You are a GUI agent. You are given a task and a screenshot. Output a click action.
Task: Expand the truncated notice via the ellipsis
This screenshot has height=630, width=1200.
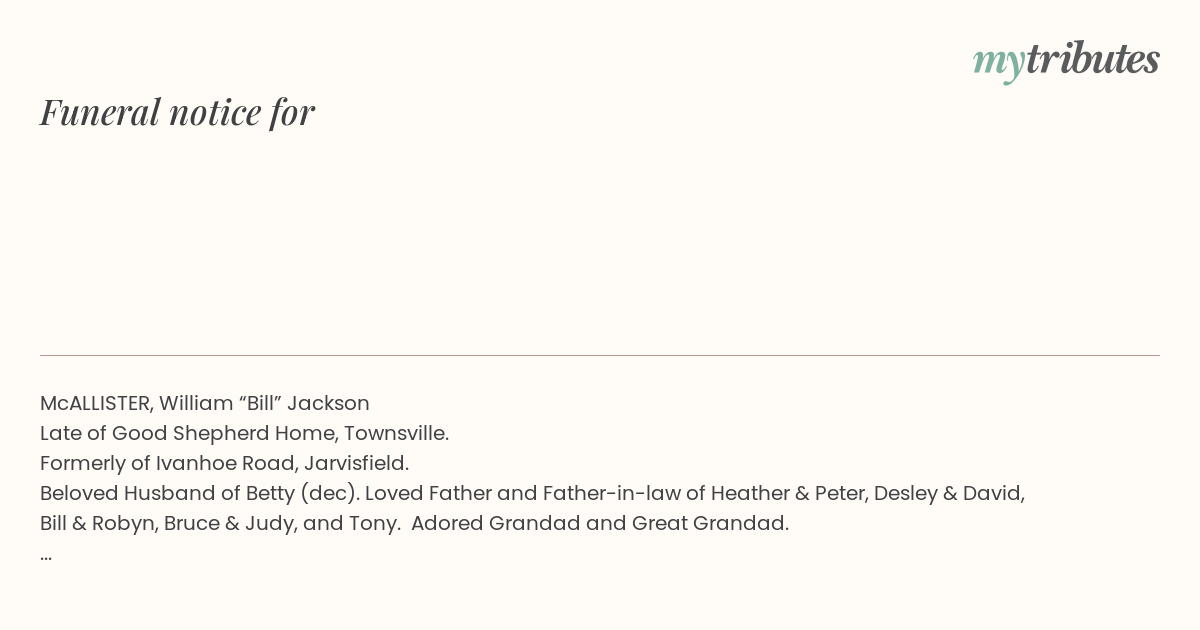tap(46, 555)
